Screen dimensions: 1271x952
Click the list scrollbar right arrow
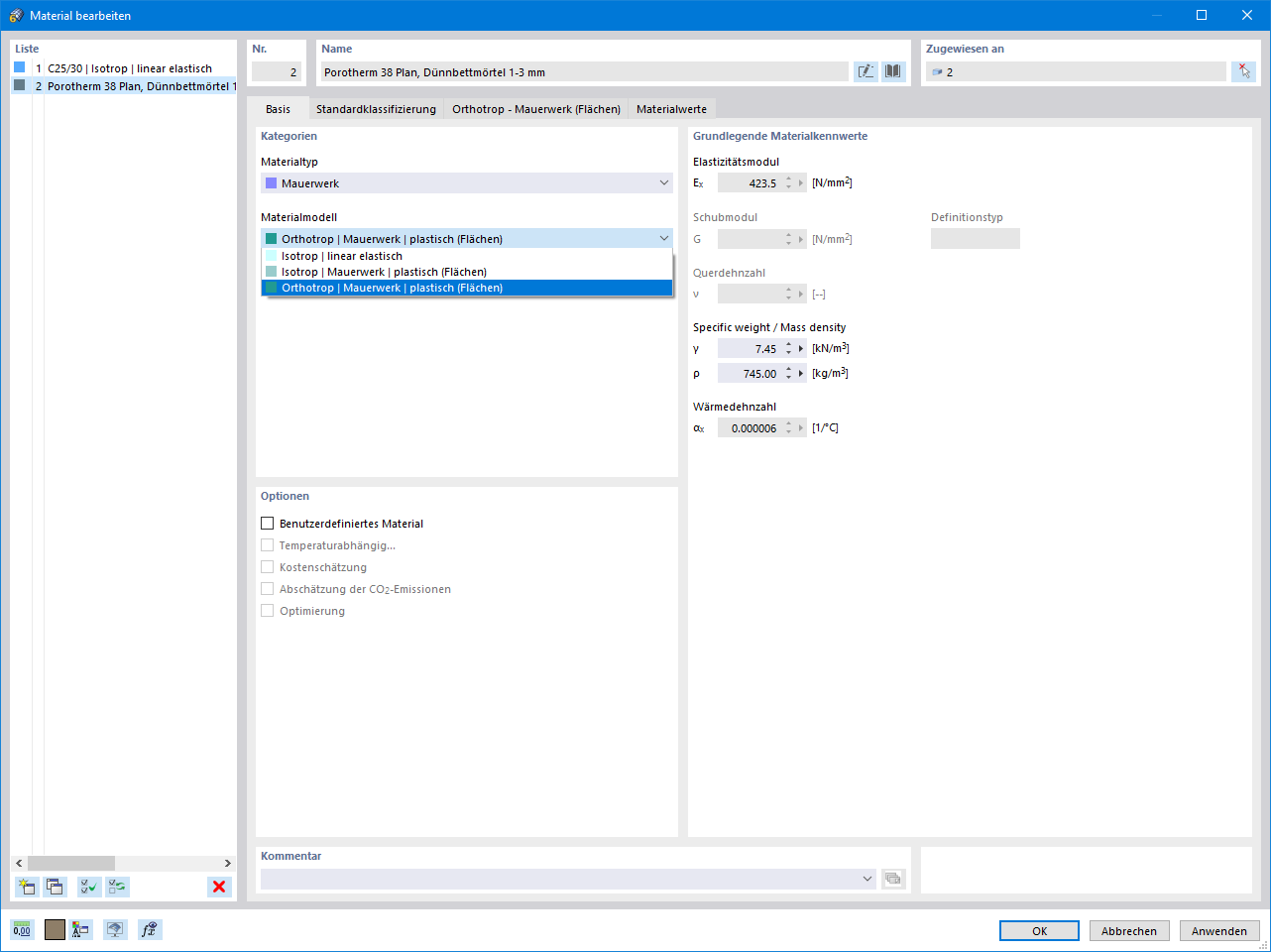(227, 863)
